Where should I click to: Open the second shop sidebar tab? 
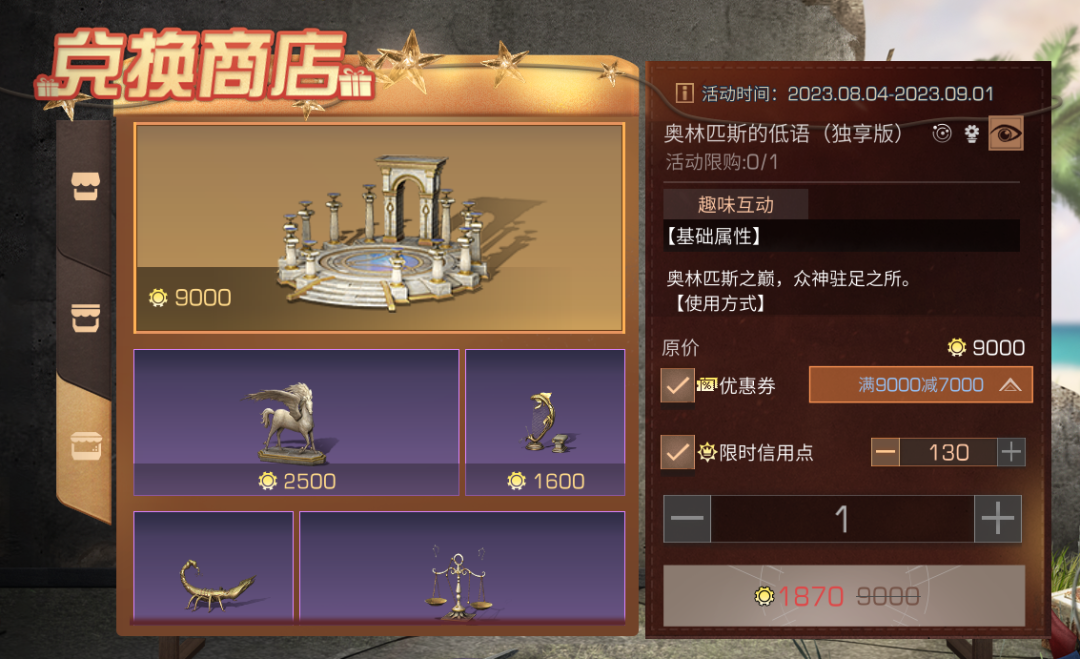[85, 318]
